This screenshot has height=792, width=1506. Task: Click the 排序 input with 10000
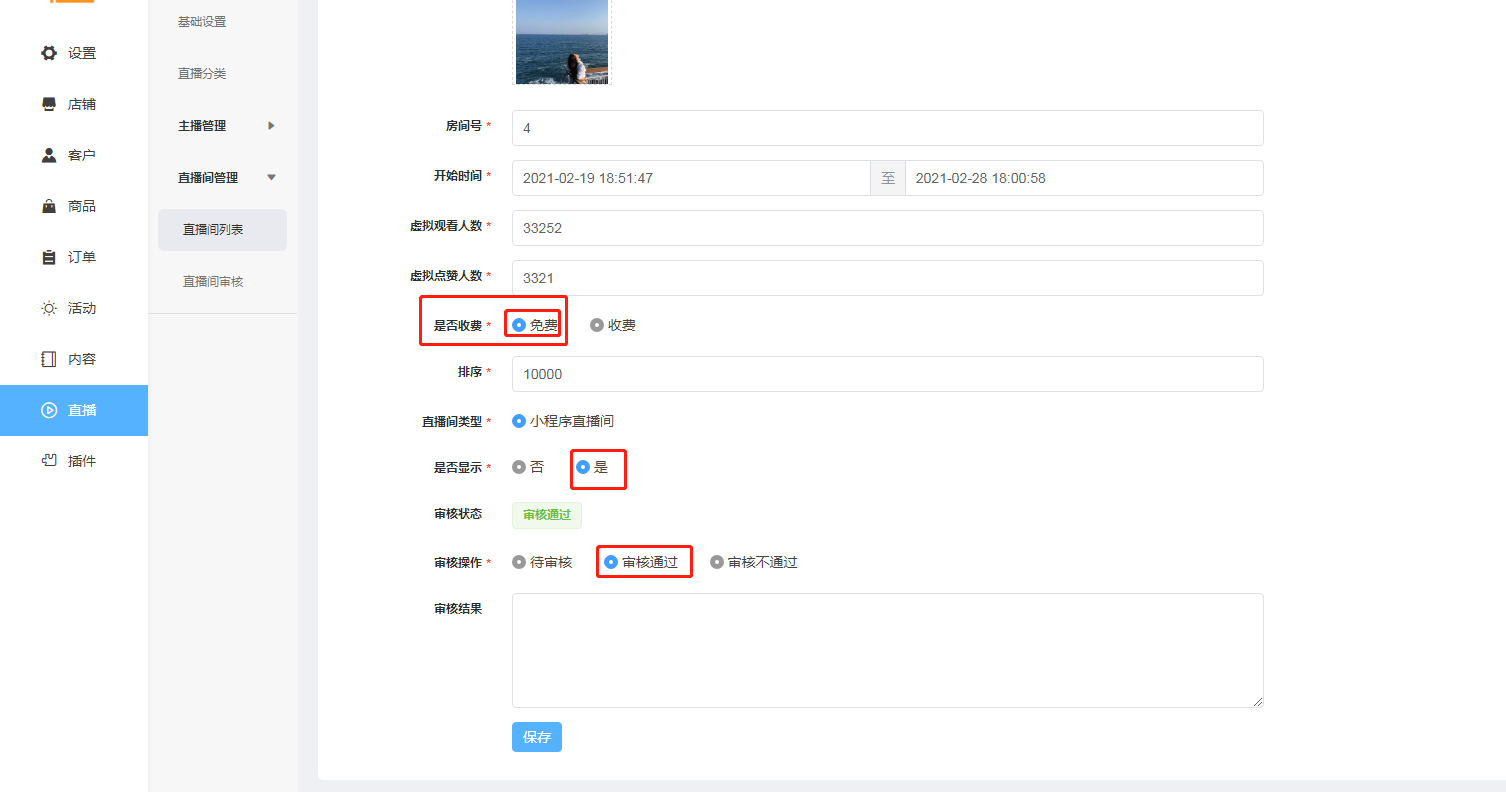pyautogui.click(x=888, y=374)
